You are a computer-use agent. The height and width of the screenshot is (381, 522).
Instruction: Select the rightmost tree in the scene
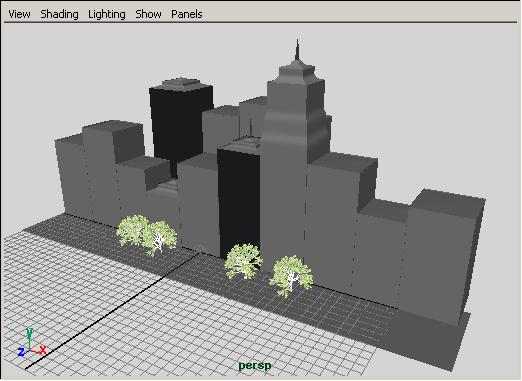tap(291, 276)
